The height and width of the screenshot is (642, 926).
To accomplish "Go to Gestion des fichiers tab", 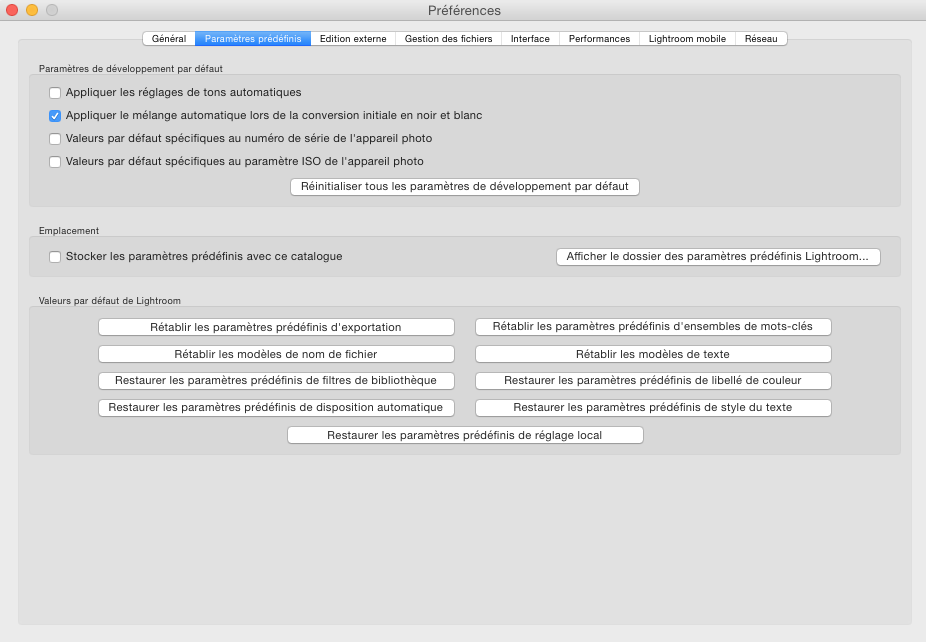I will click(x=448, y=38).
